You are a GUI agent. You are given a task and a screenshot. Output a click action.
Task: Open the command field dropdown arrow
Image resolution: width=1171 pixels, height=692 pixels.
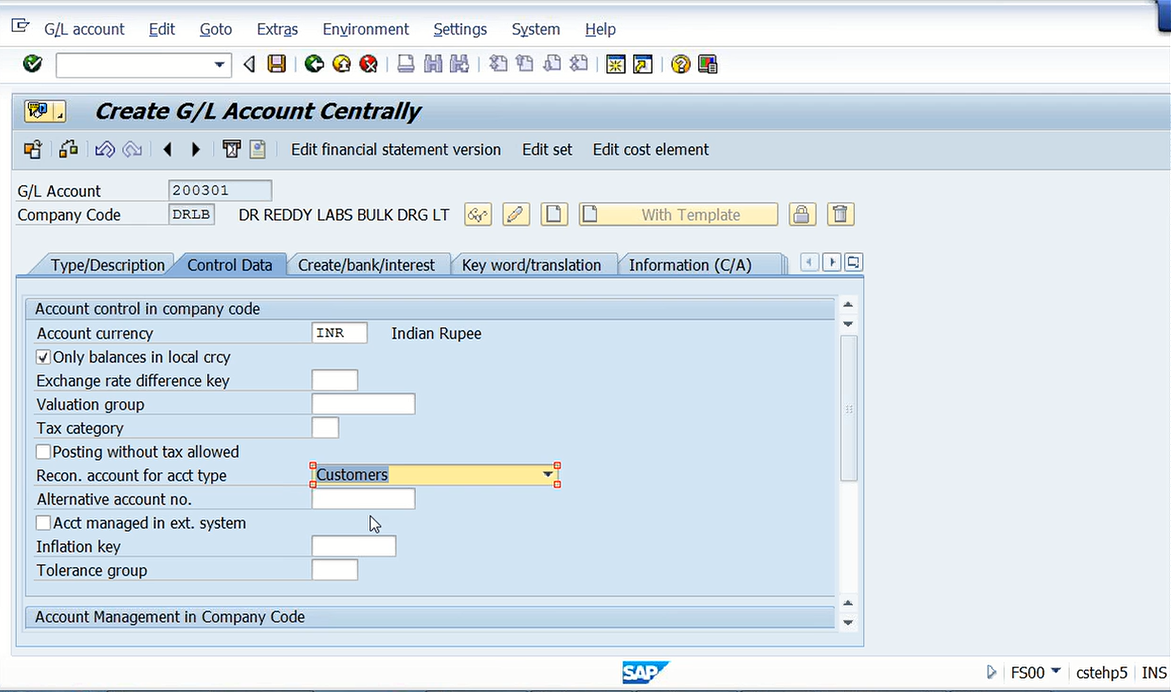[219, 65]
